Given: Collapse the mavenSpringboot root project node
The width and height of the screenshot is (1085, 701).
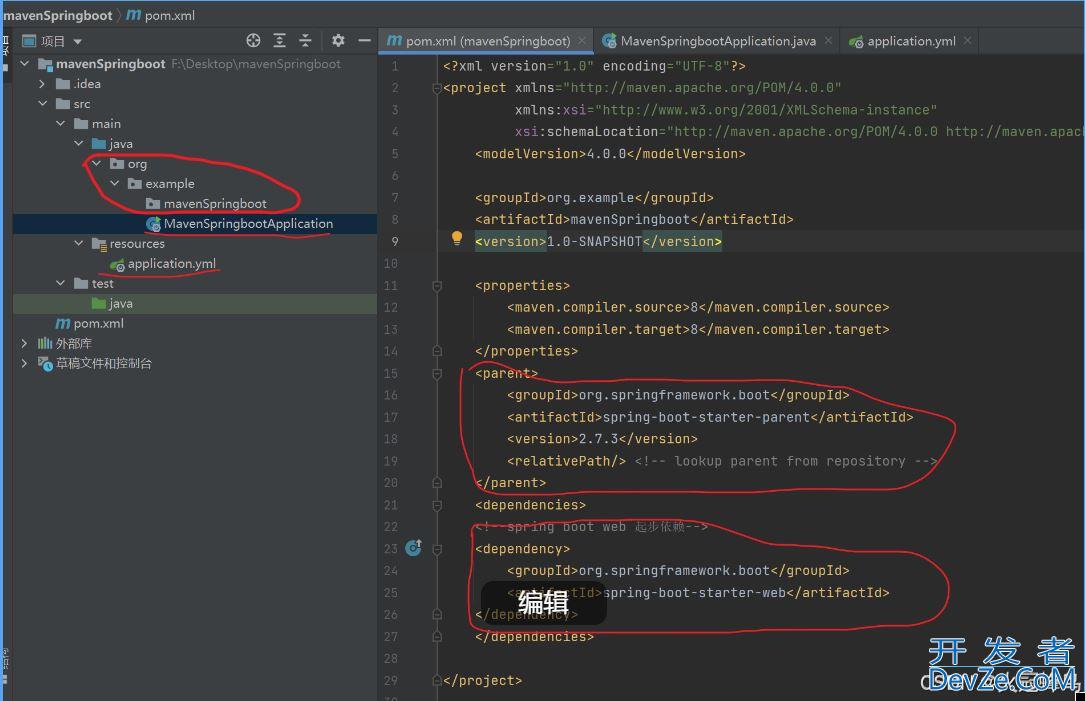Looking at the screenshot, I should pyautogui.click(x=25, y=64).
